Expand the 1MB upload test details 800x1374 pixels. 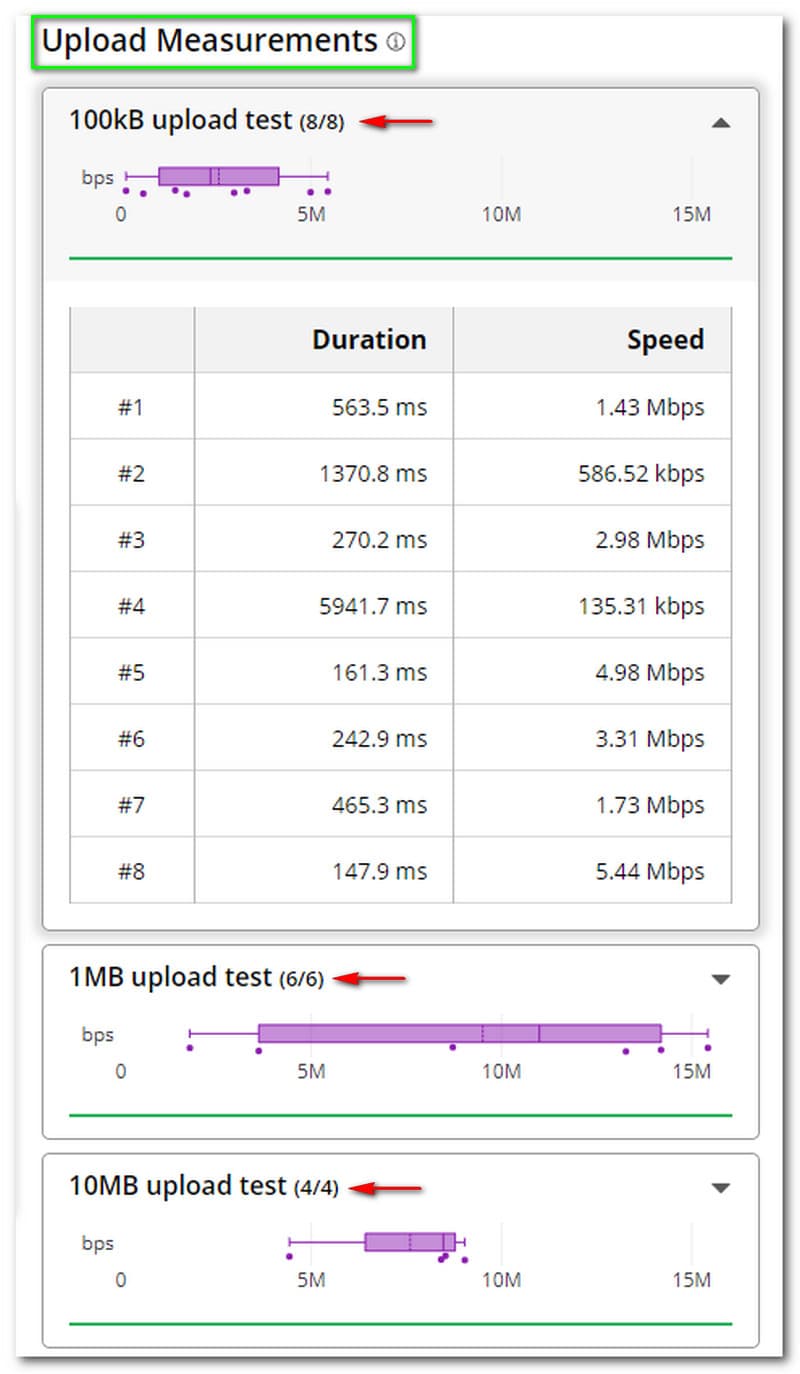click(x=720, y=980)
